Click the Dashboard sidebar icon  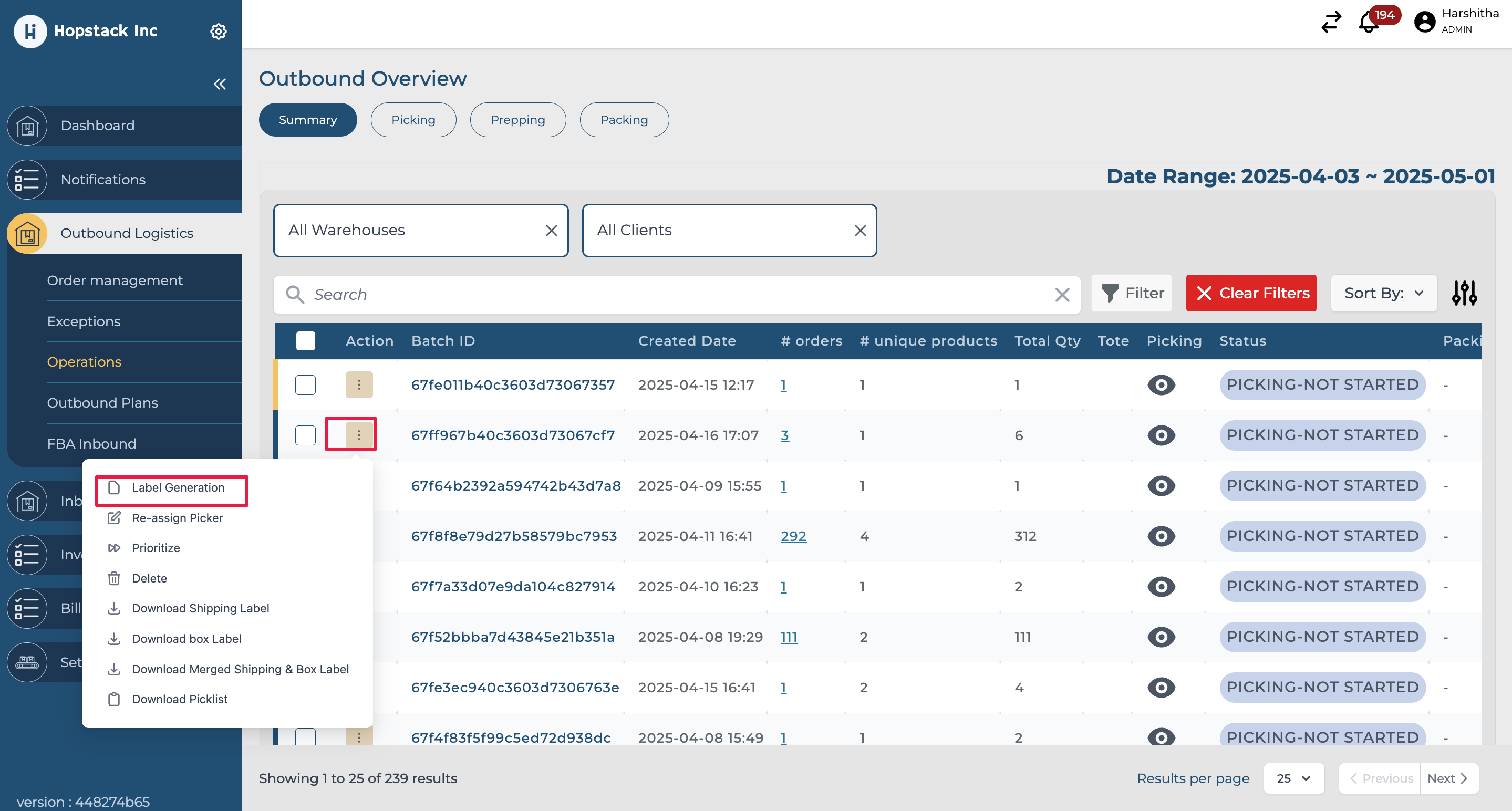(27, 126)
